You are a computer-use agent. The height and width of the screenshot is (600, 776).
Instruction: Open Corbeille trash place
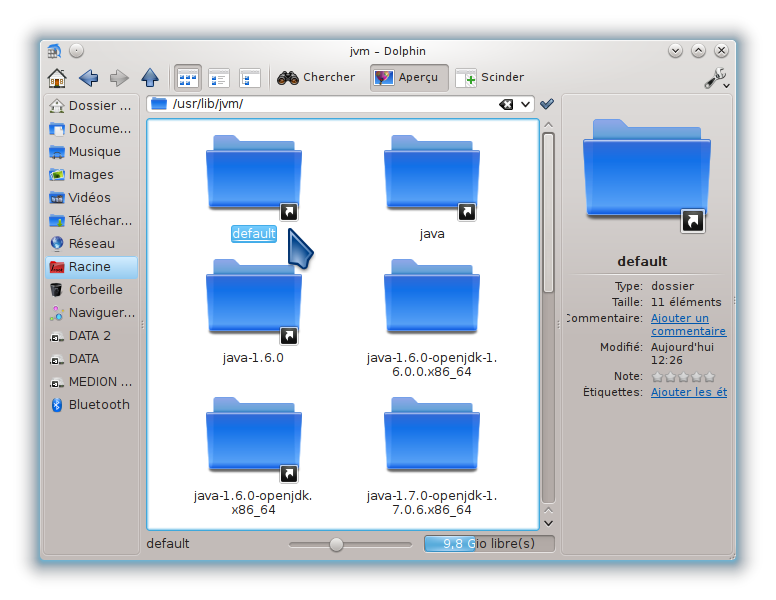tap(92, 290)
